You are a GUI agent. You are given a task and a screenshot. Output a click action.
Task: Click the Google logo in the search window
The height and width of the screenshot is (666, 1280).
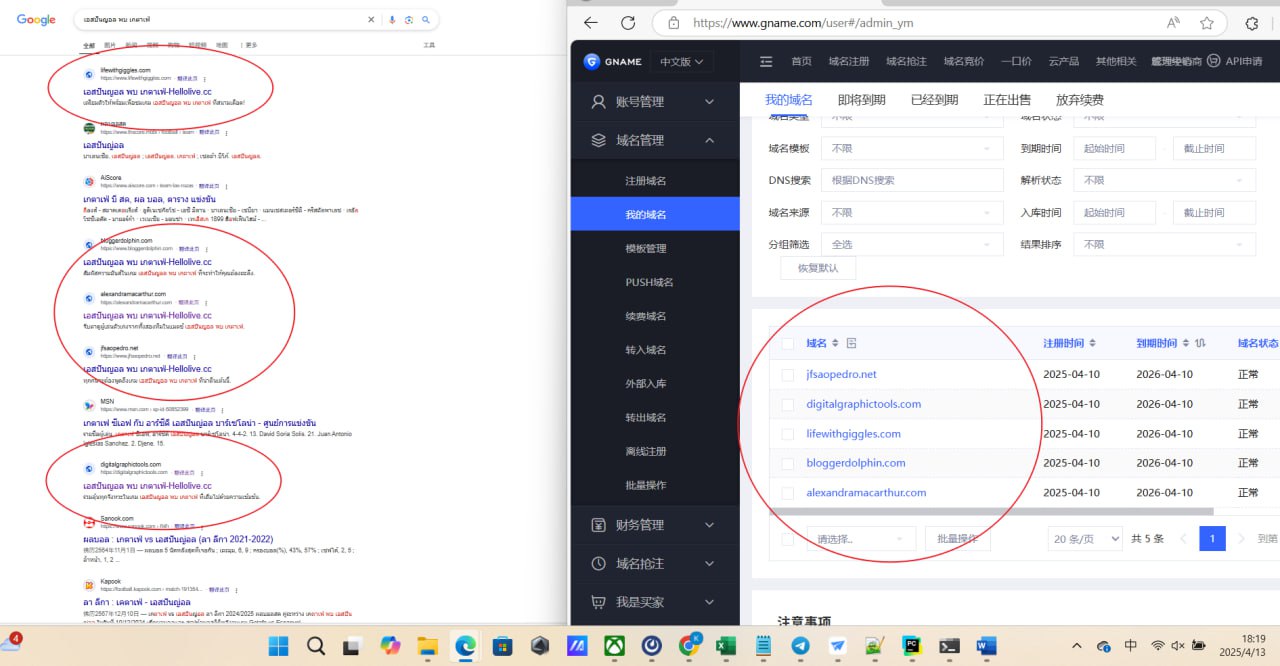36,20
